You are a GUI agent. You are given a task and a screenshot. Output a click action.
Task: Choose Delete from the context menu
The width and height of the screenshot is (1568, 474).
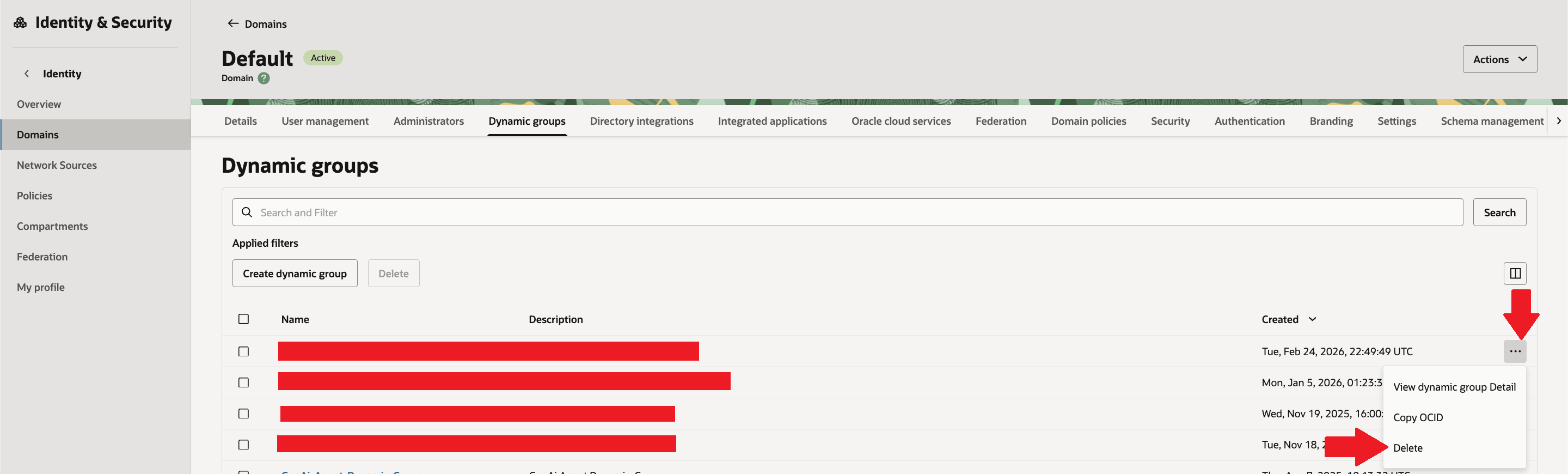(x=1407, y=448)
